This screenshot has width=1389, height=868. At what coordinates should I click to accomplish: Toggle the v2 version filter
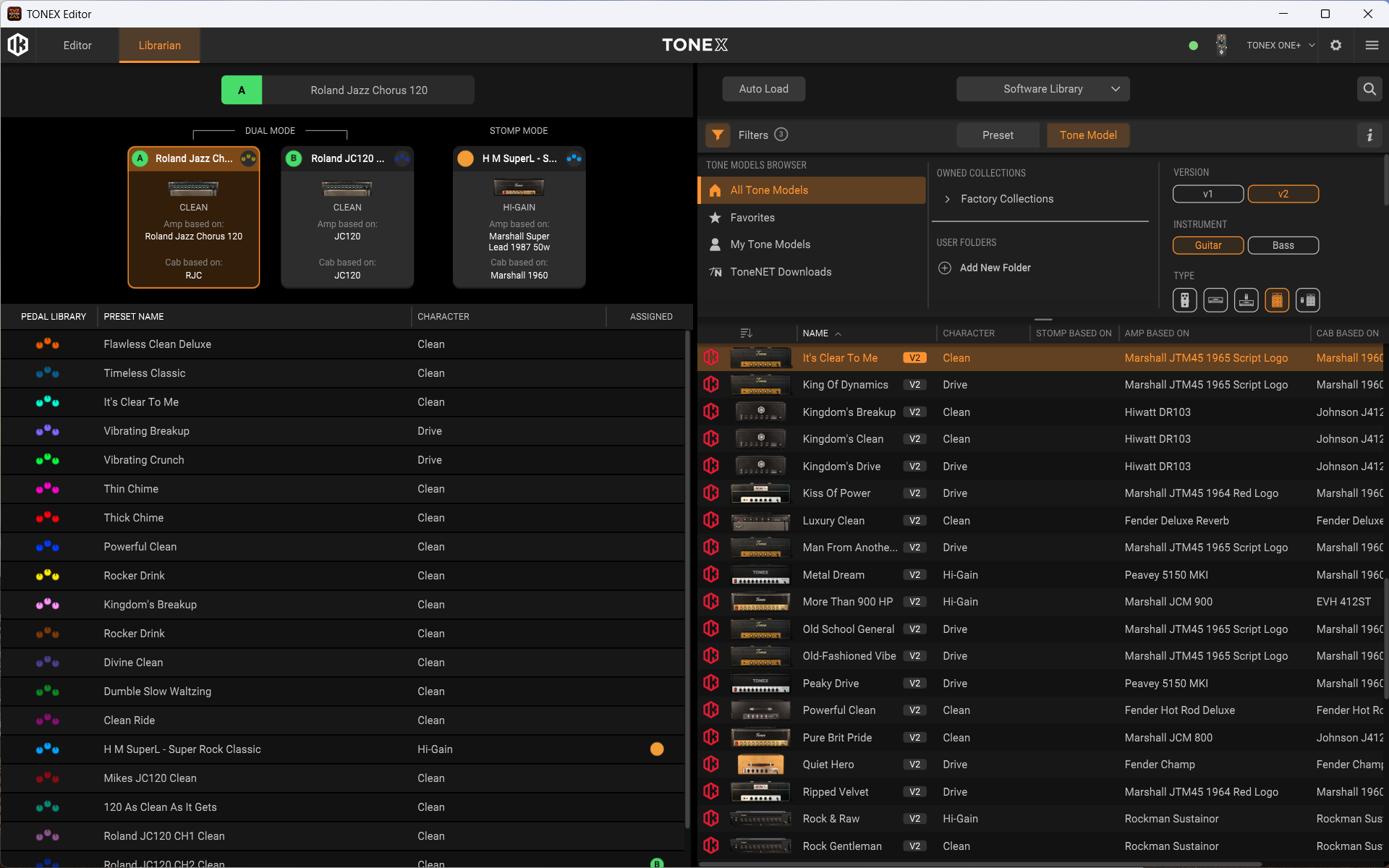click(x=1283, y=194)
